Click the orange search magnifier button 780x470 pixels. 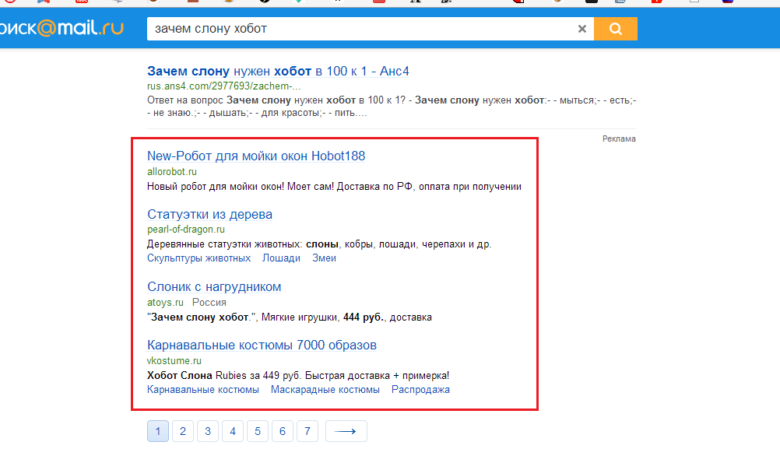[x=616, y=29]
